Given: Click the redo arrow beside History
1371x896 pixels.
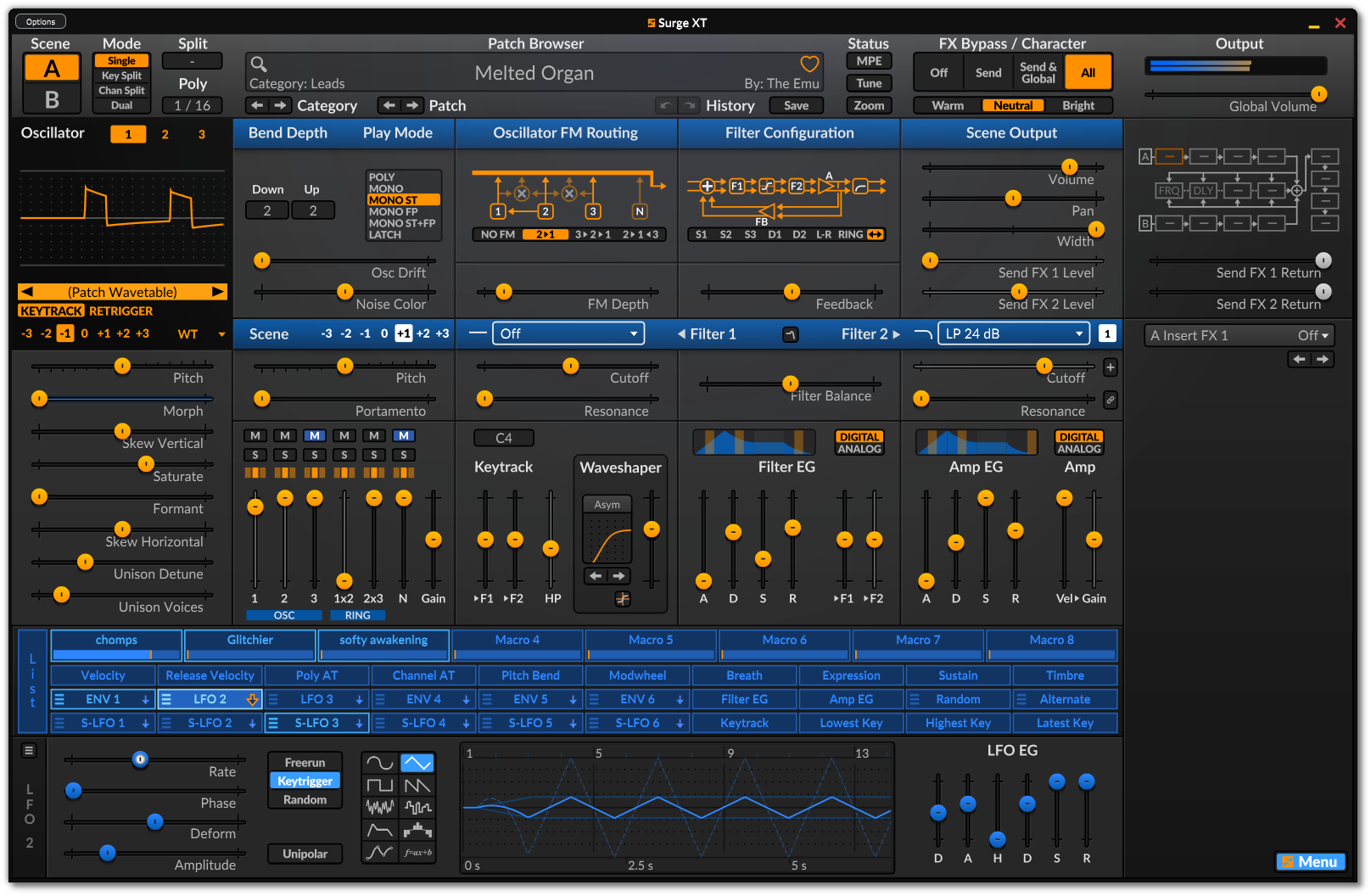Looking at the screenshot, I should (690, 105).
